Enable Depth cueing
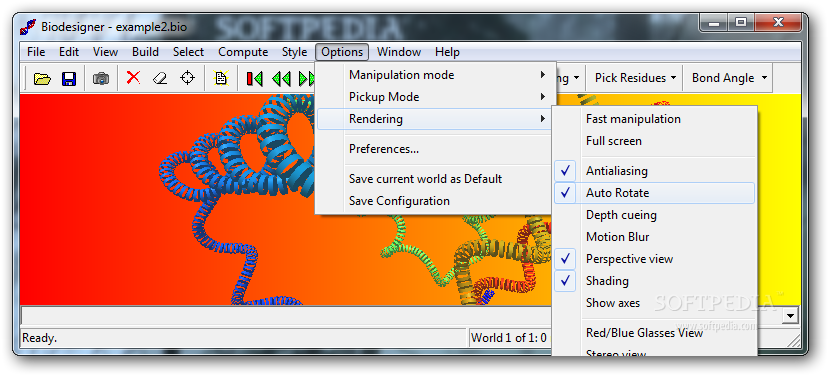 click(x=655, y=215)
